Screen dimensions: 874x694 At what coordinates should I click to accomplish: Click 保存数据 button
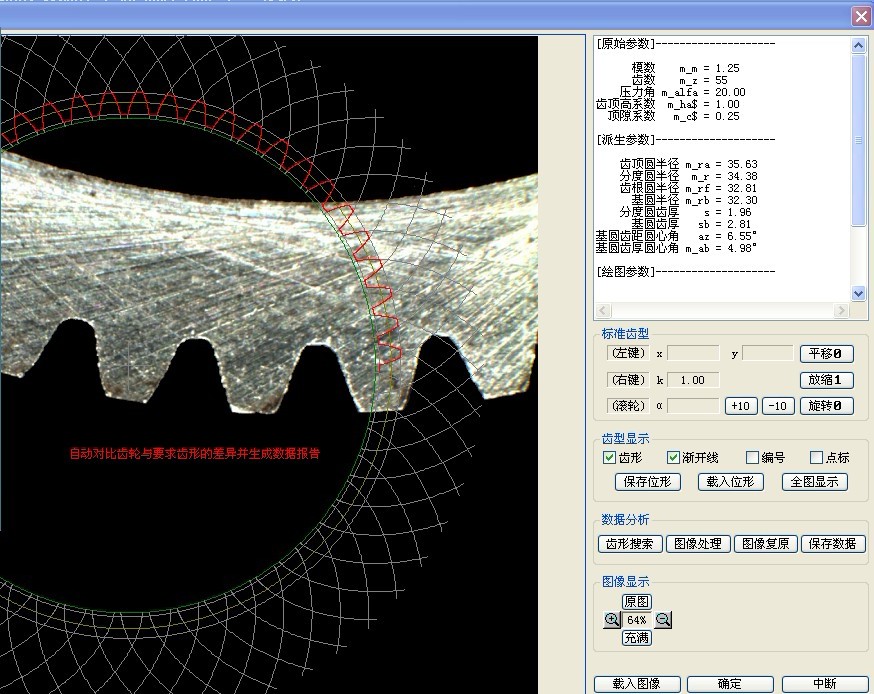[x=833, y=543]
